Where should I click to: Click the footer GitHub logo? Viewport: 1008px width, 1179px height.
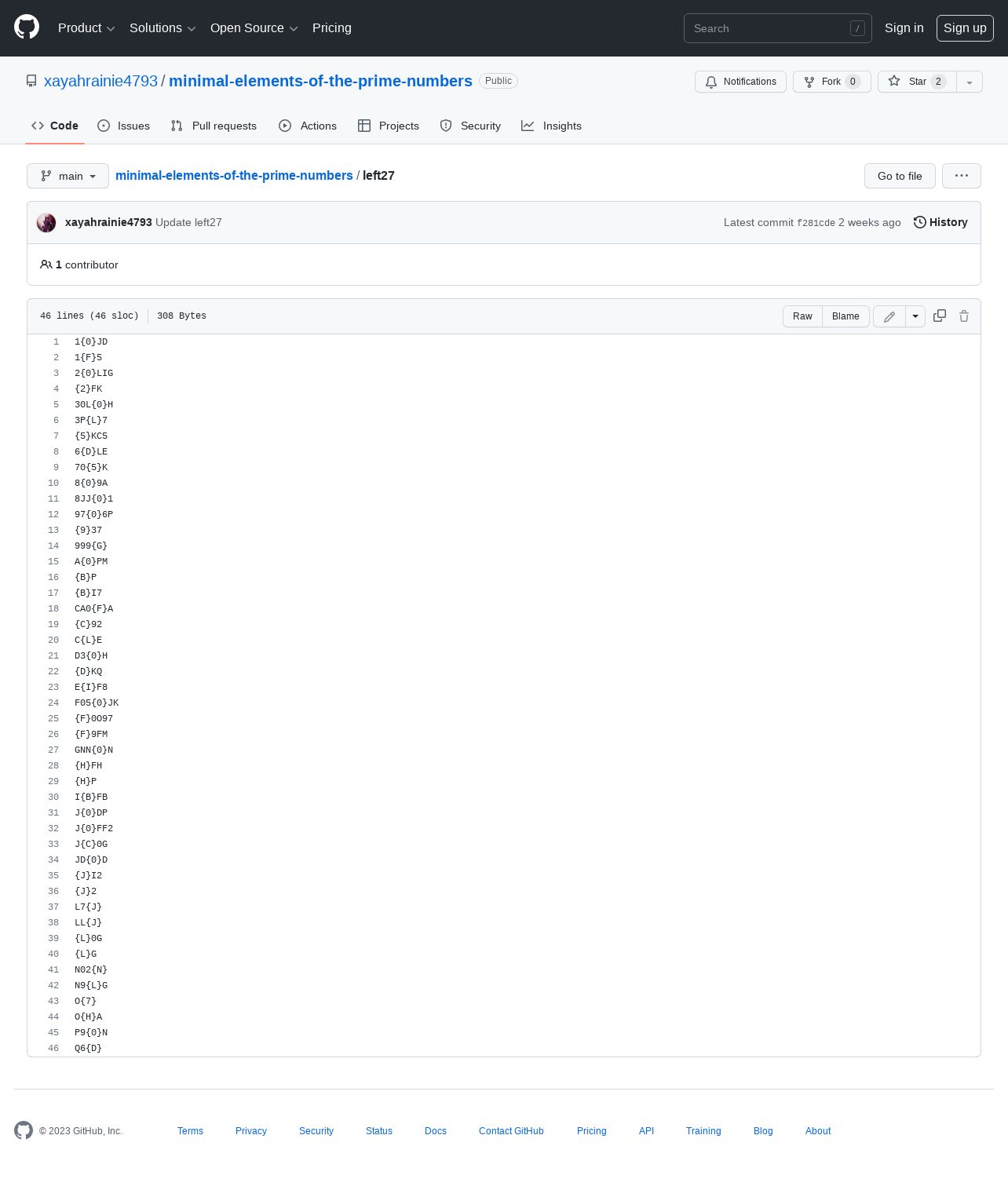[24, 1130]
